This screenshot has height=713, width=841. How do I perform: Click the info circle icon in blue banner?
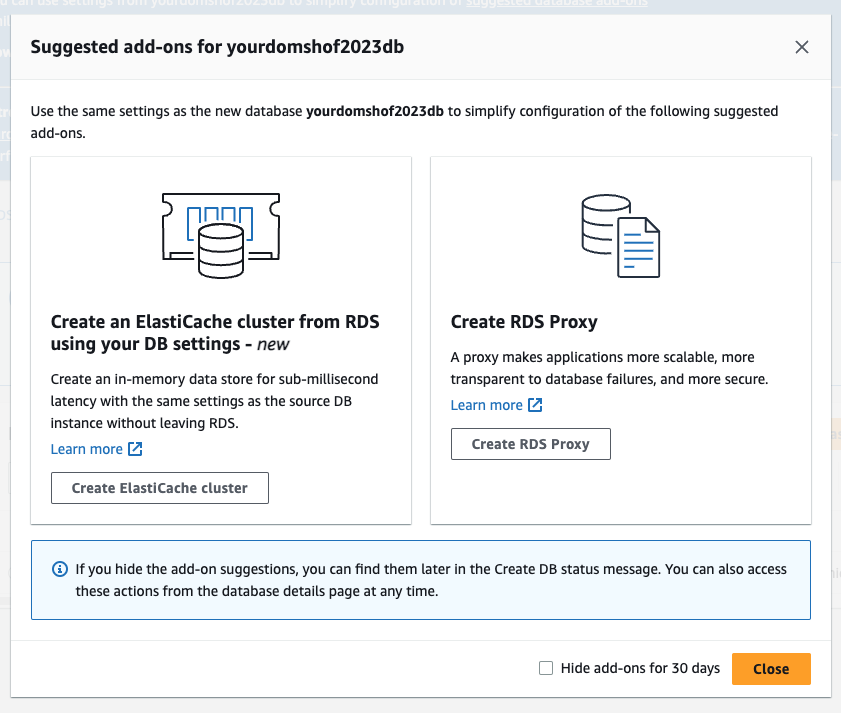(60, 569)
